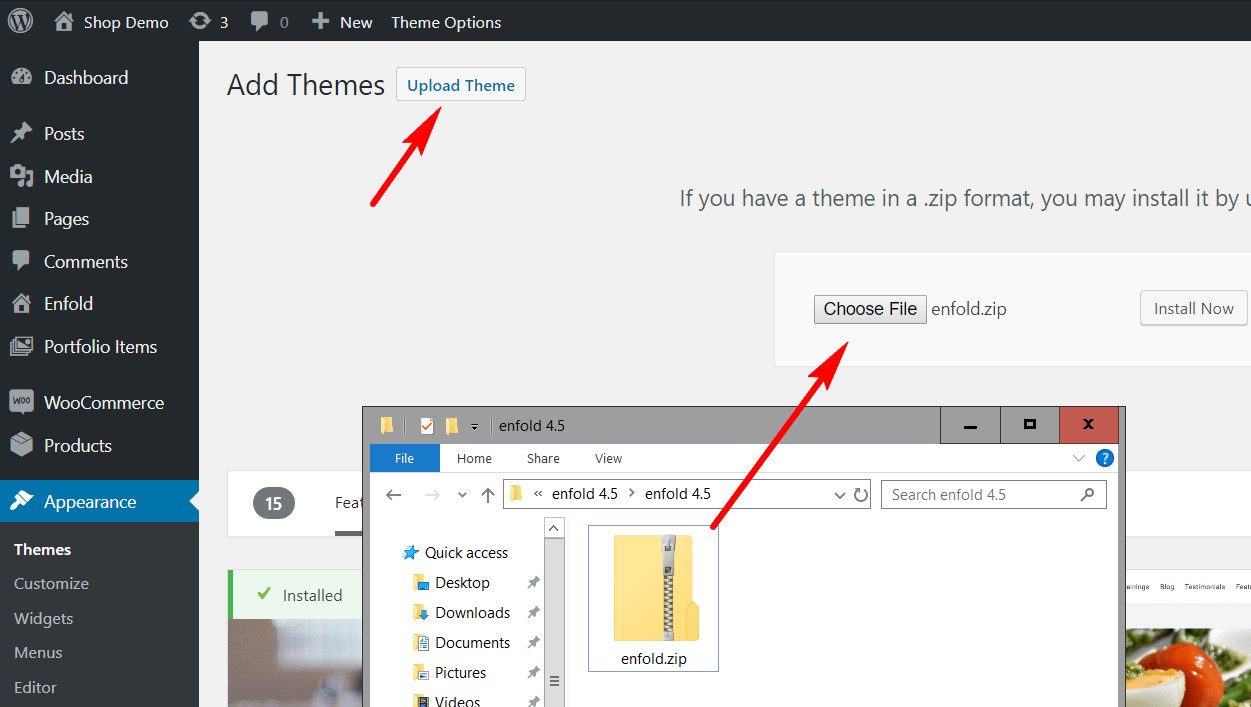The image size is (1251, 707).
Task: Click the WooCommerce Woo icon
Action: click(x=21, y=402)
